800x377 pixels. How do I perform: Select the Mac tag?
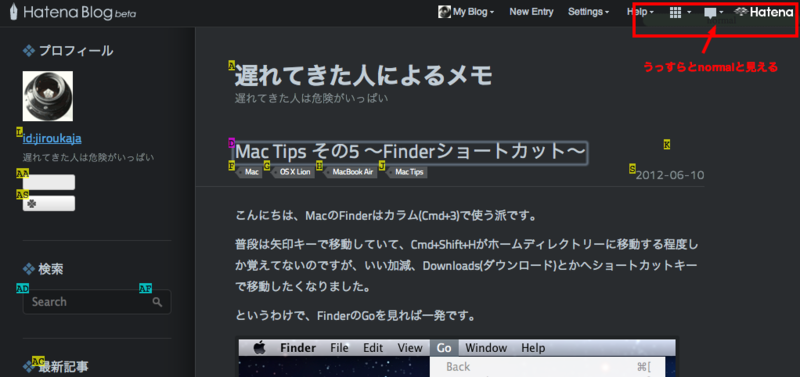pyautogui.click(x=250, y=172)
